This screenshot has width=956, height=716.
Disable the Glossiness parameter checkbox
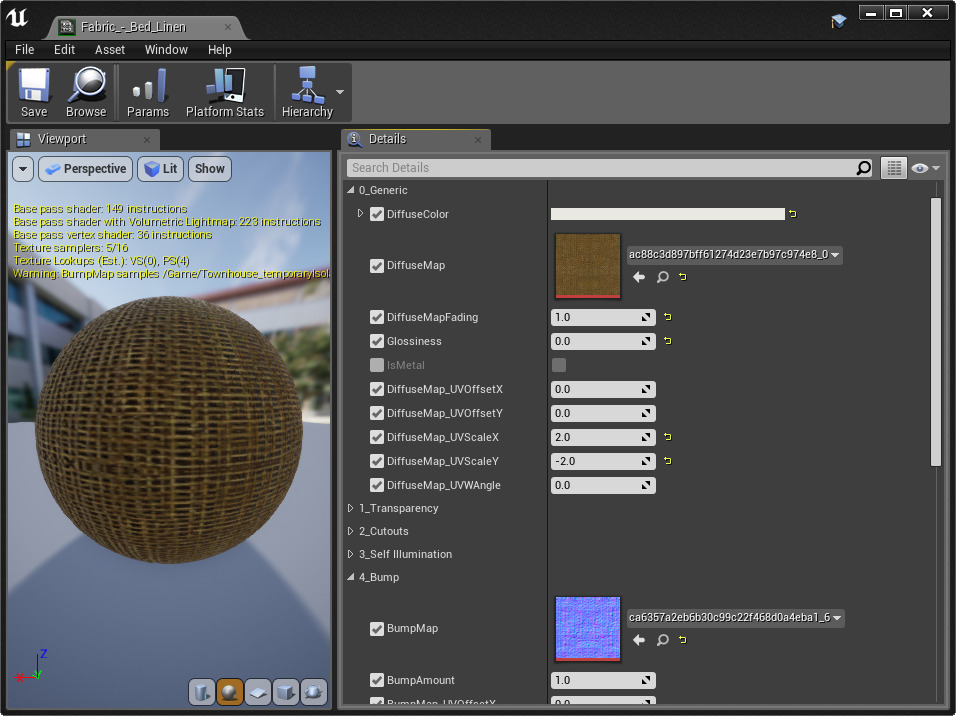377,341
